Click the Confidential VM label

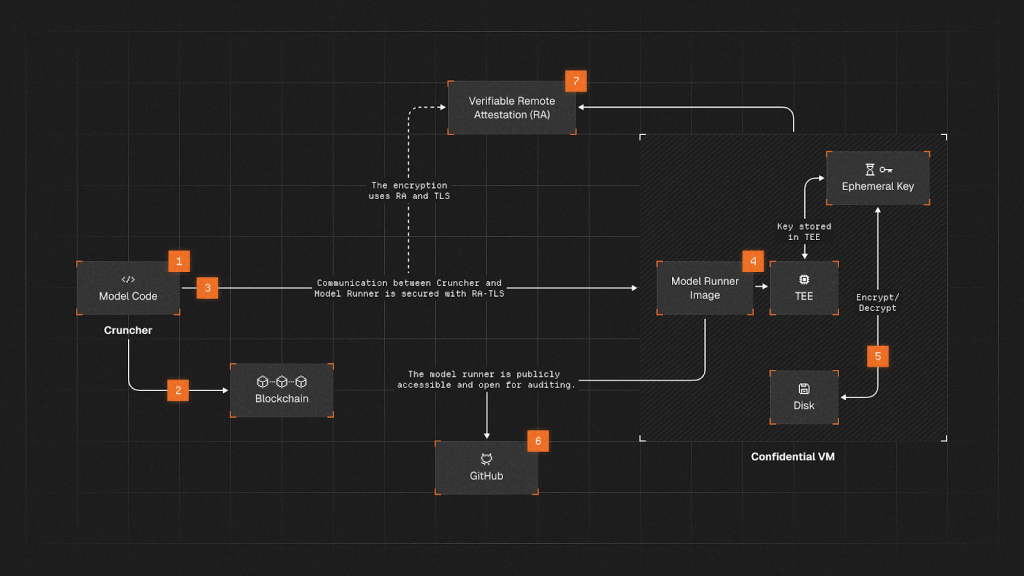point(793,457)
